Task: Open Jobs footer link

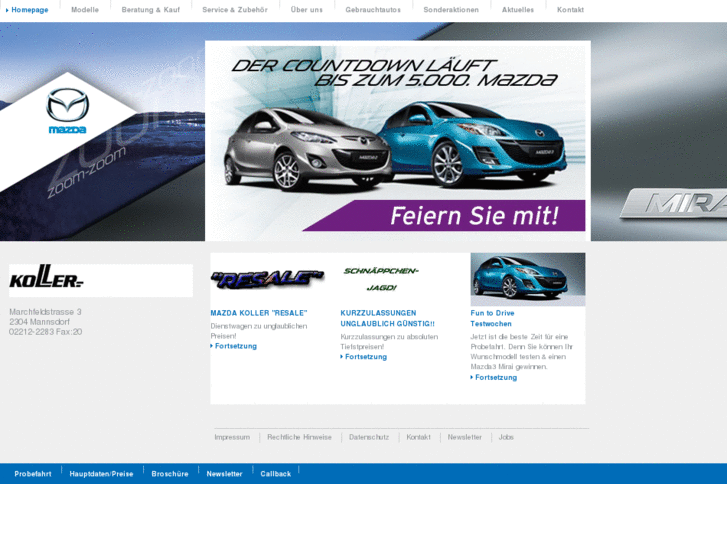Action: pyautogui.click(x=506, y=437)
